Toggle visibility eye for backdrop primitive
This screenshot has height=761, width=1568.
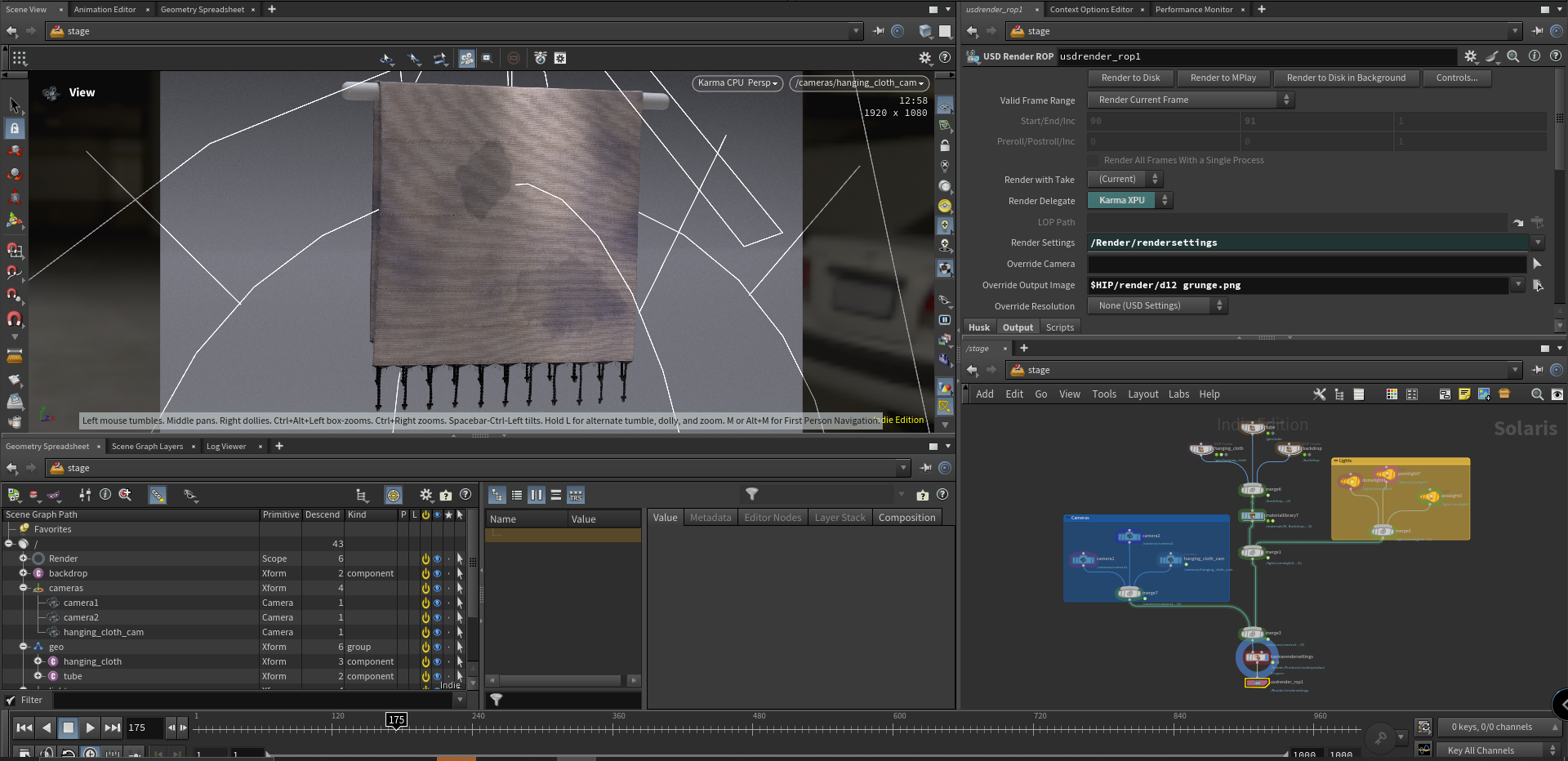[x=437, y=574]
